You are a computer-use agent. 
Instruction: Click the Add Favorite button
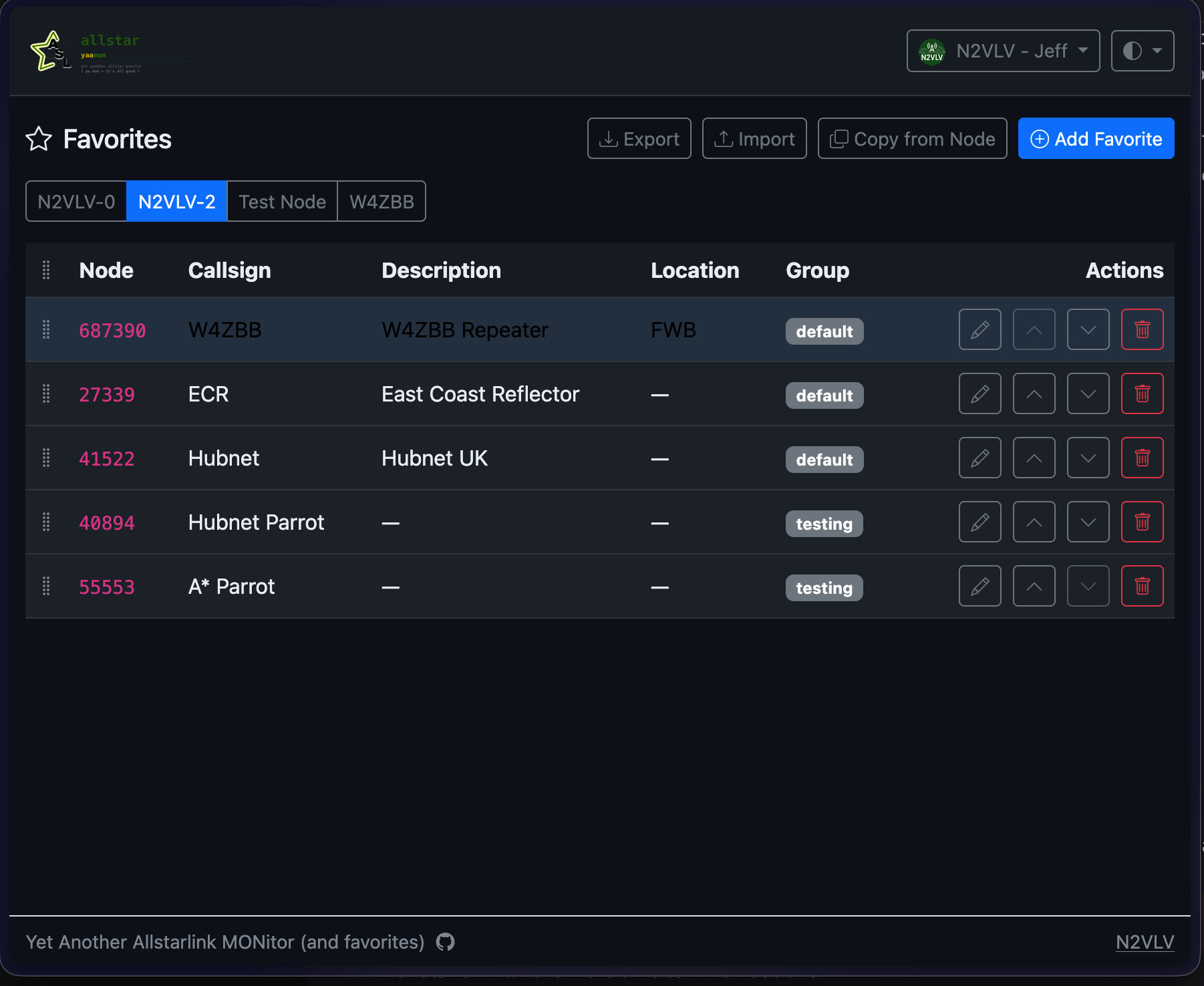point(1096,138)
